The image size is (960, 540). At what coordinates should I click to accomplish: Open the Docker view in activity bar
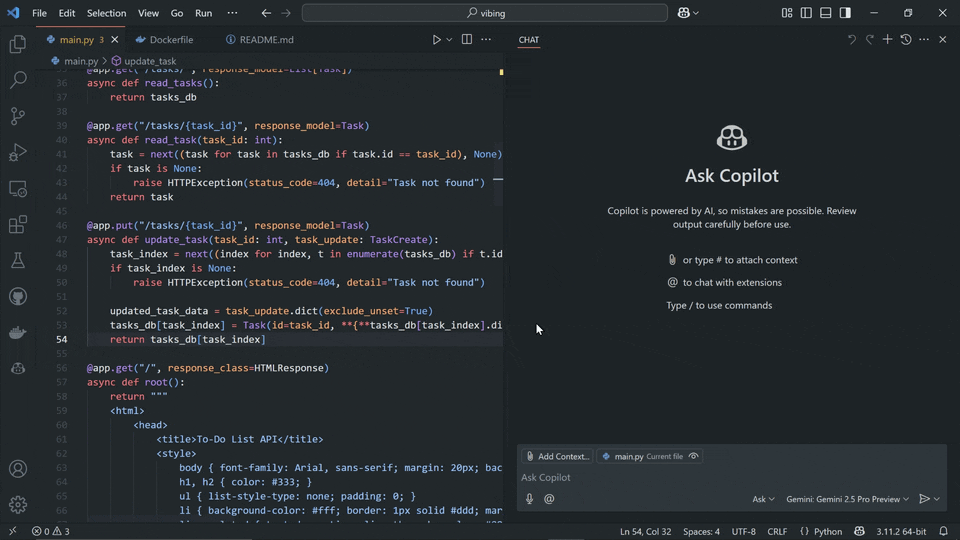17,333
